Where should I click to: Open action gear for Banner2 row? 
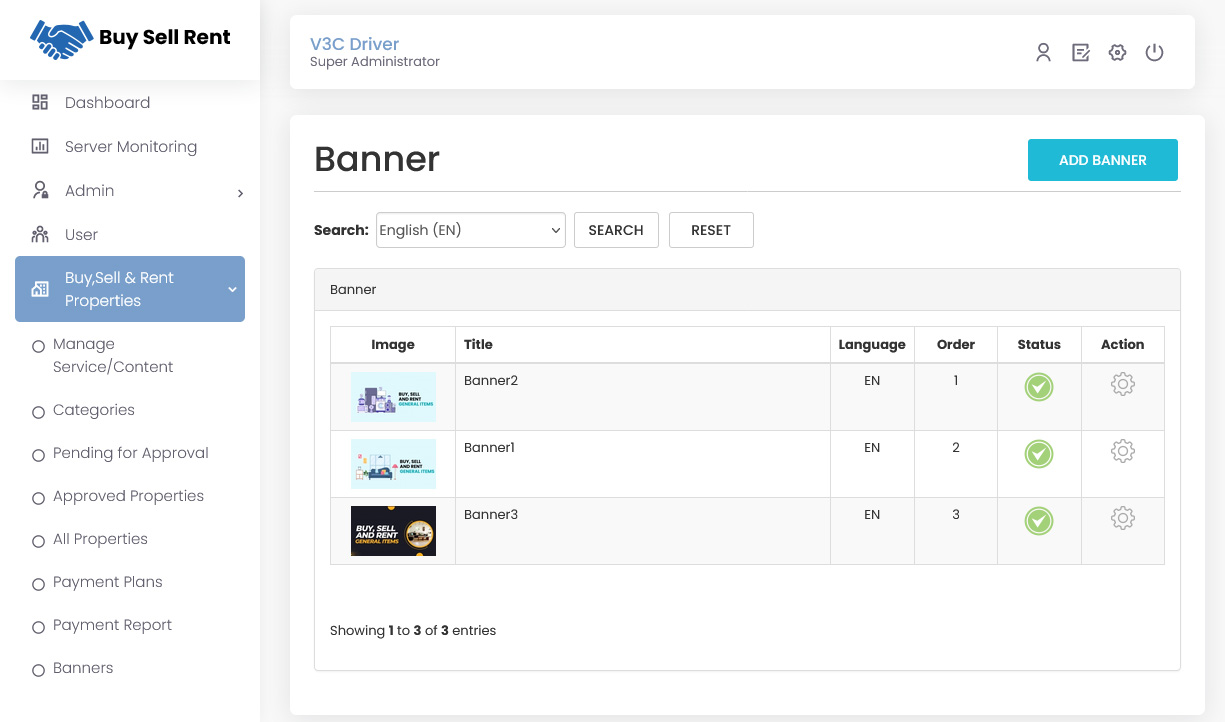[x=1122, y=384]
